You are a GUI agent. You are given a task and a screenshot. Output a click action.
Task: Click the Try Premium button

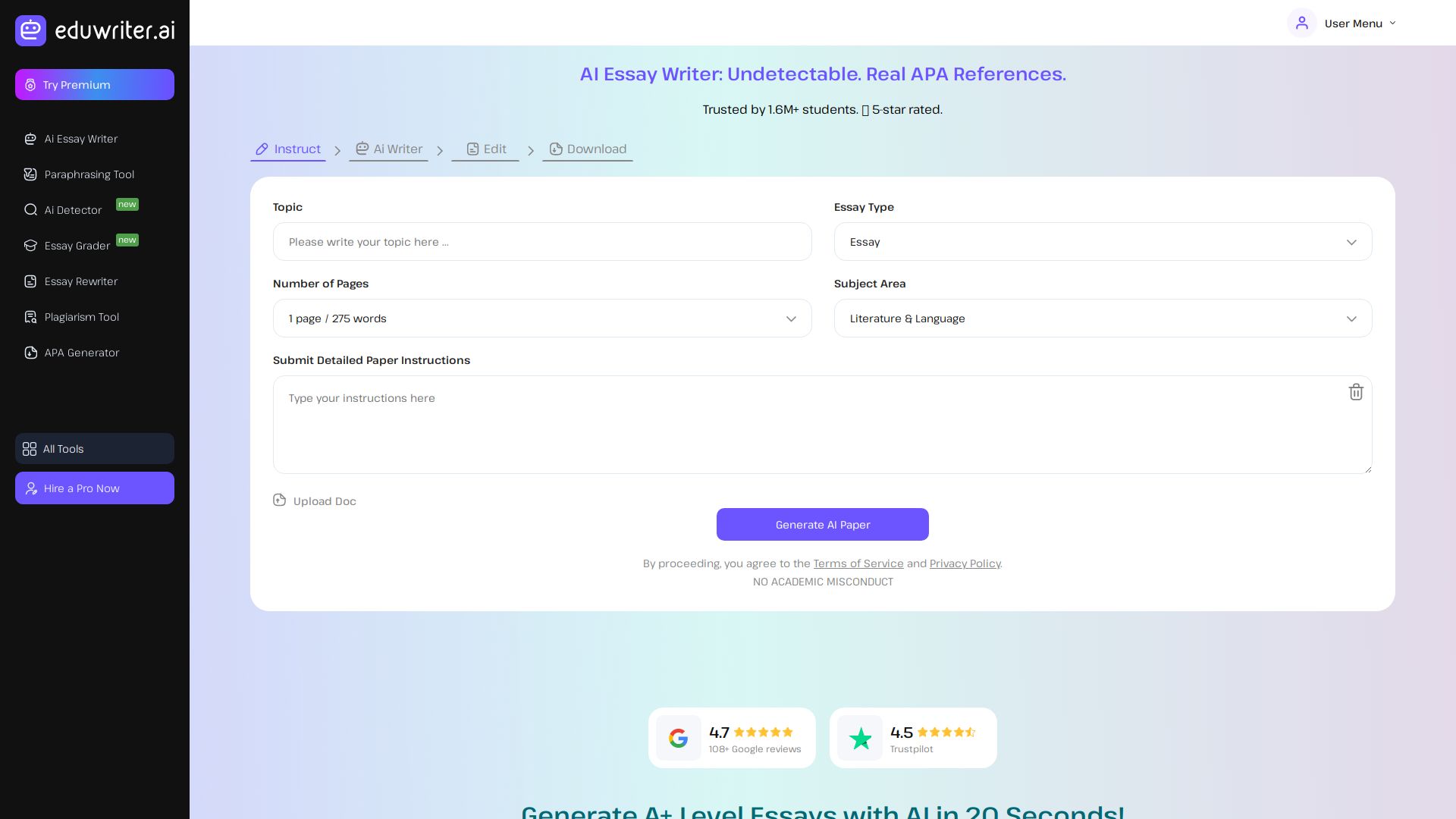94,85
